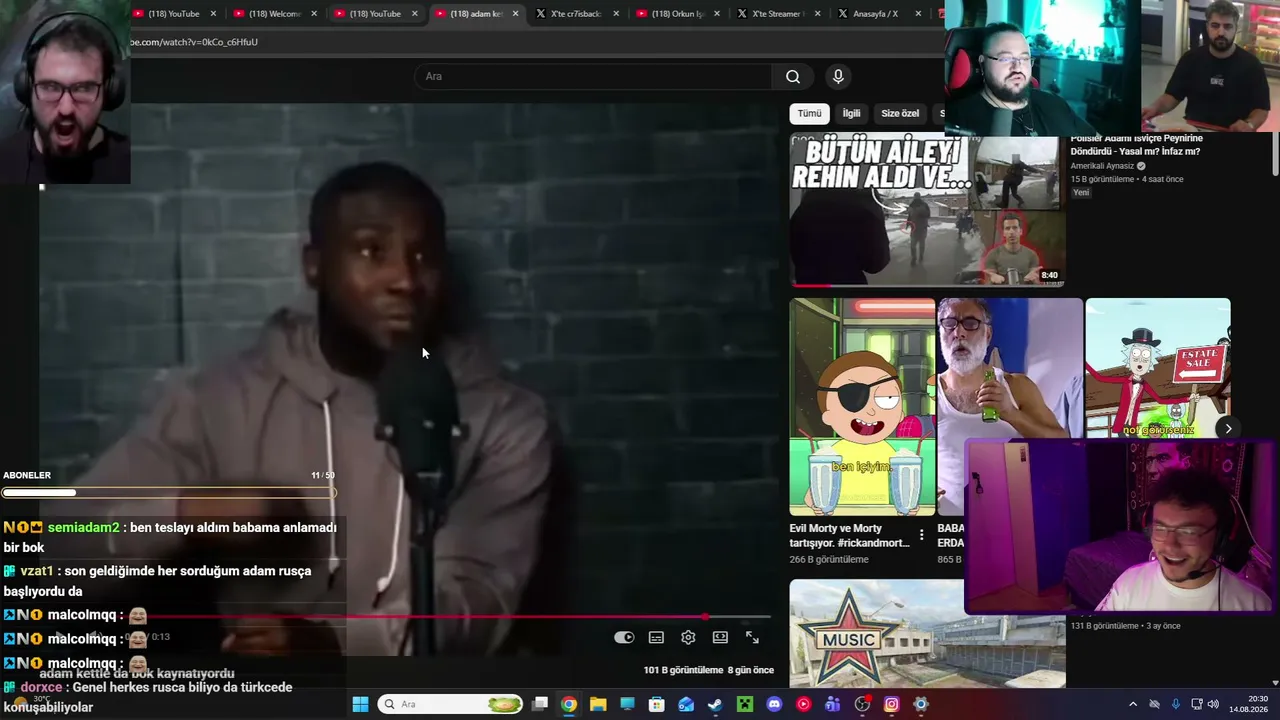Switch the player to theater mode
The height and width of the screenshot is (720, 1280).
720,638
